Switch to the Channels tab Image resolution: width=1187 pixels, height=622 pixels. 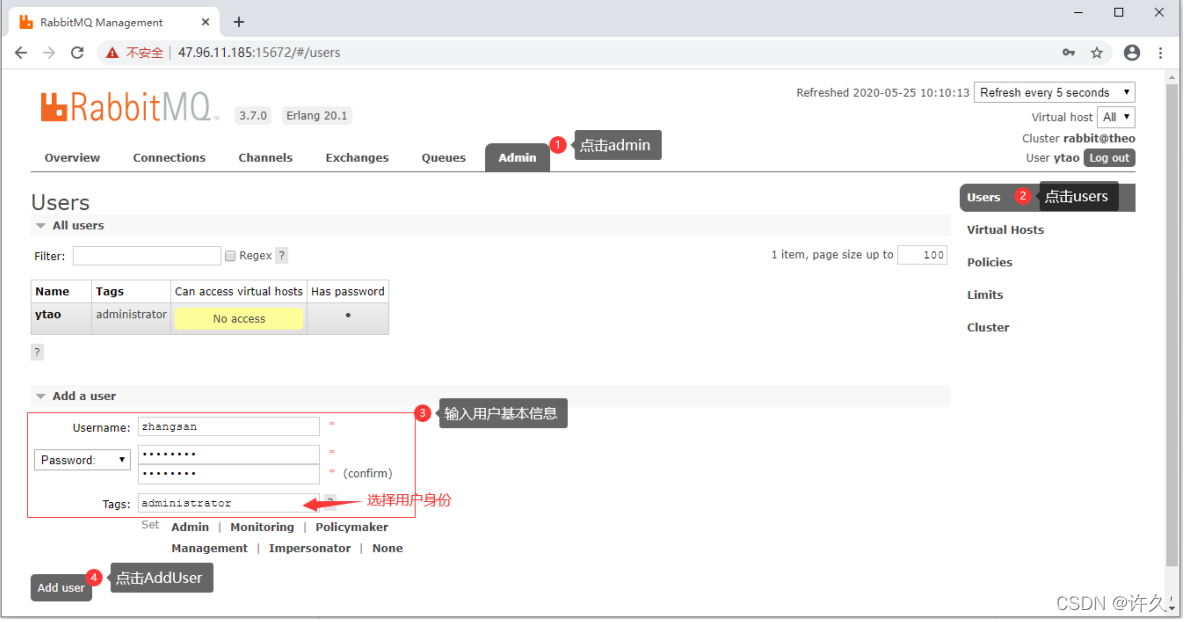(x=266, y=158)
